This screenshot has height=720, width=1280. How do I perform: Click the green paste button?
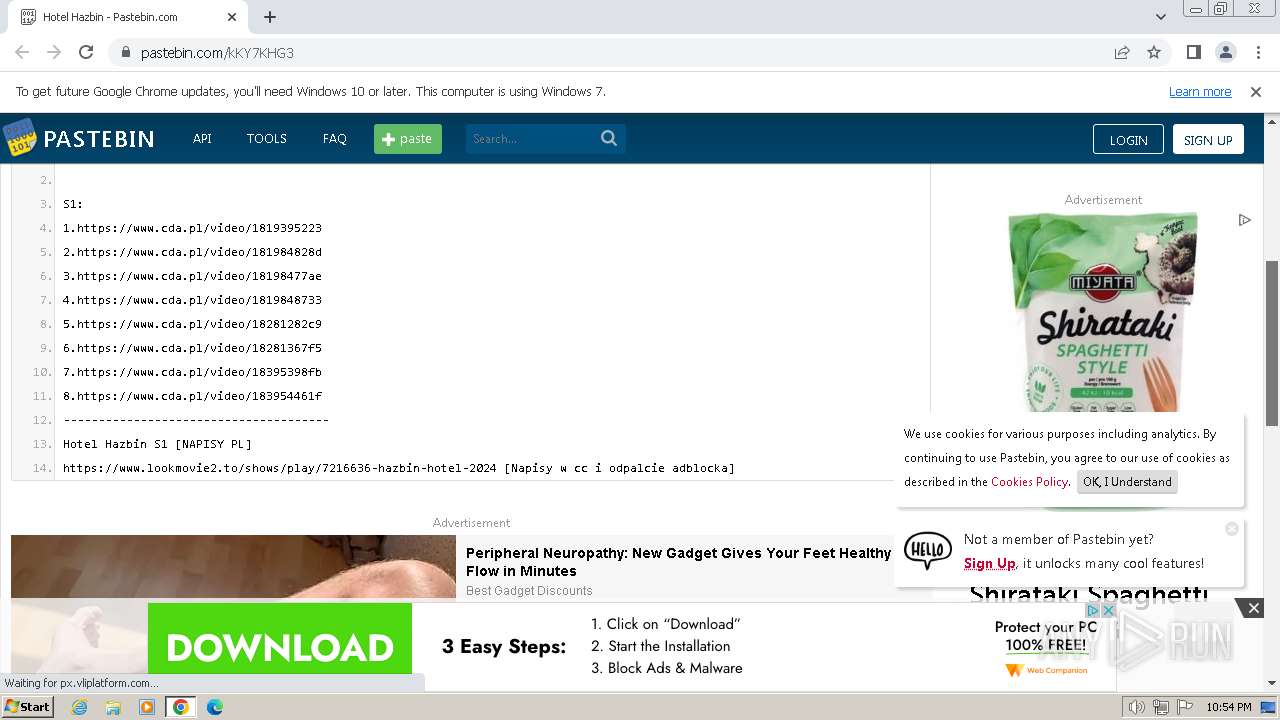tap(408, 139)
